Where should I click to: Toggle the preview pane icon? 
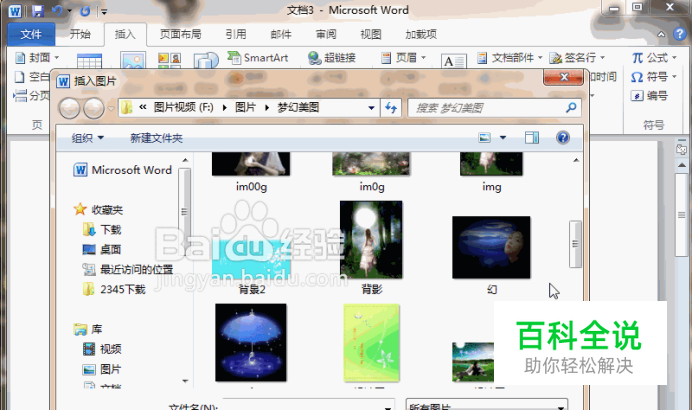tap(532, 138)
